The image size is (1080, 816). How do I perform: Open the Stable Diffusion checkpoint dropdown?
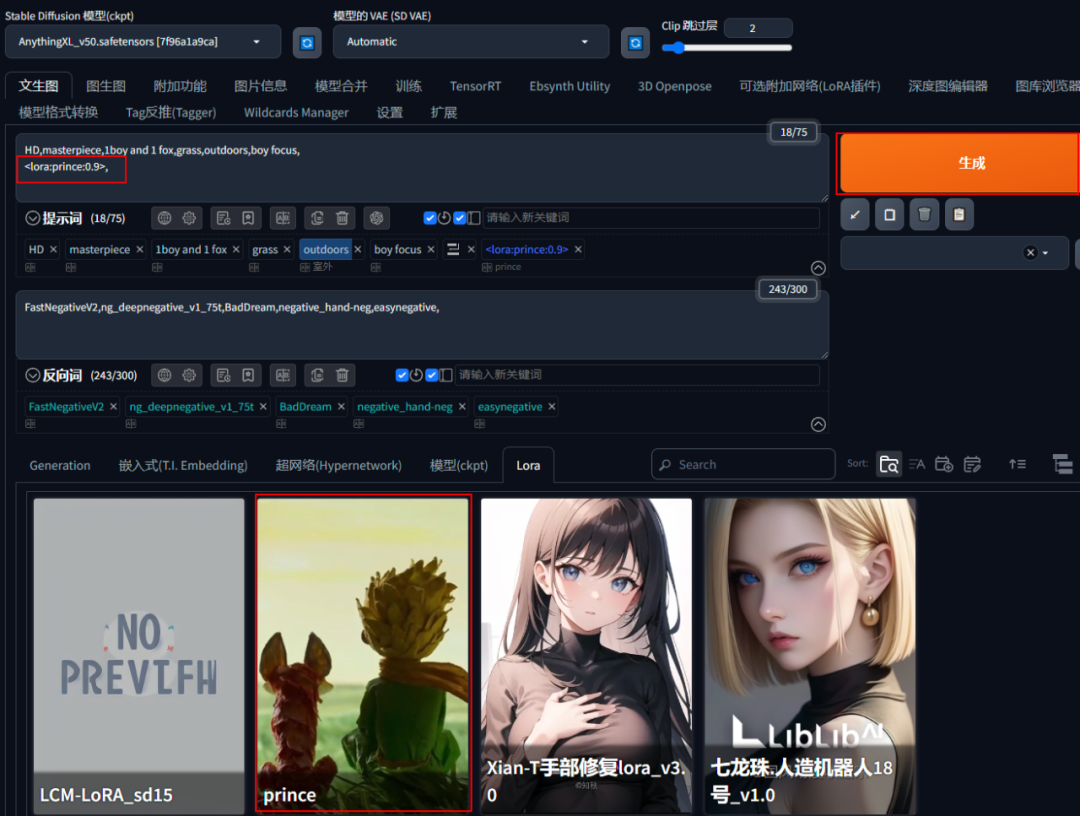coord(143,42)
